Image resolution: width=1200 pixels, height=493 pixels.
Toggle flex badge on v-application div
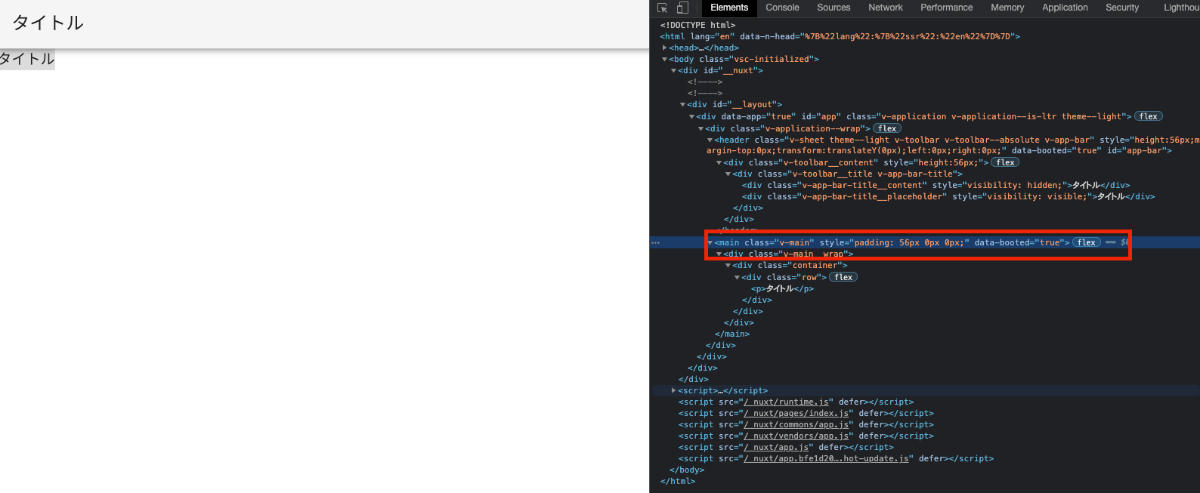point(1148,116)
